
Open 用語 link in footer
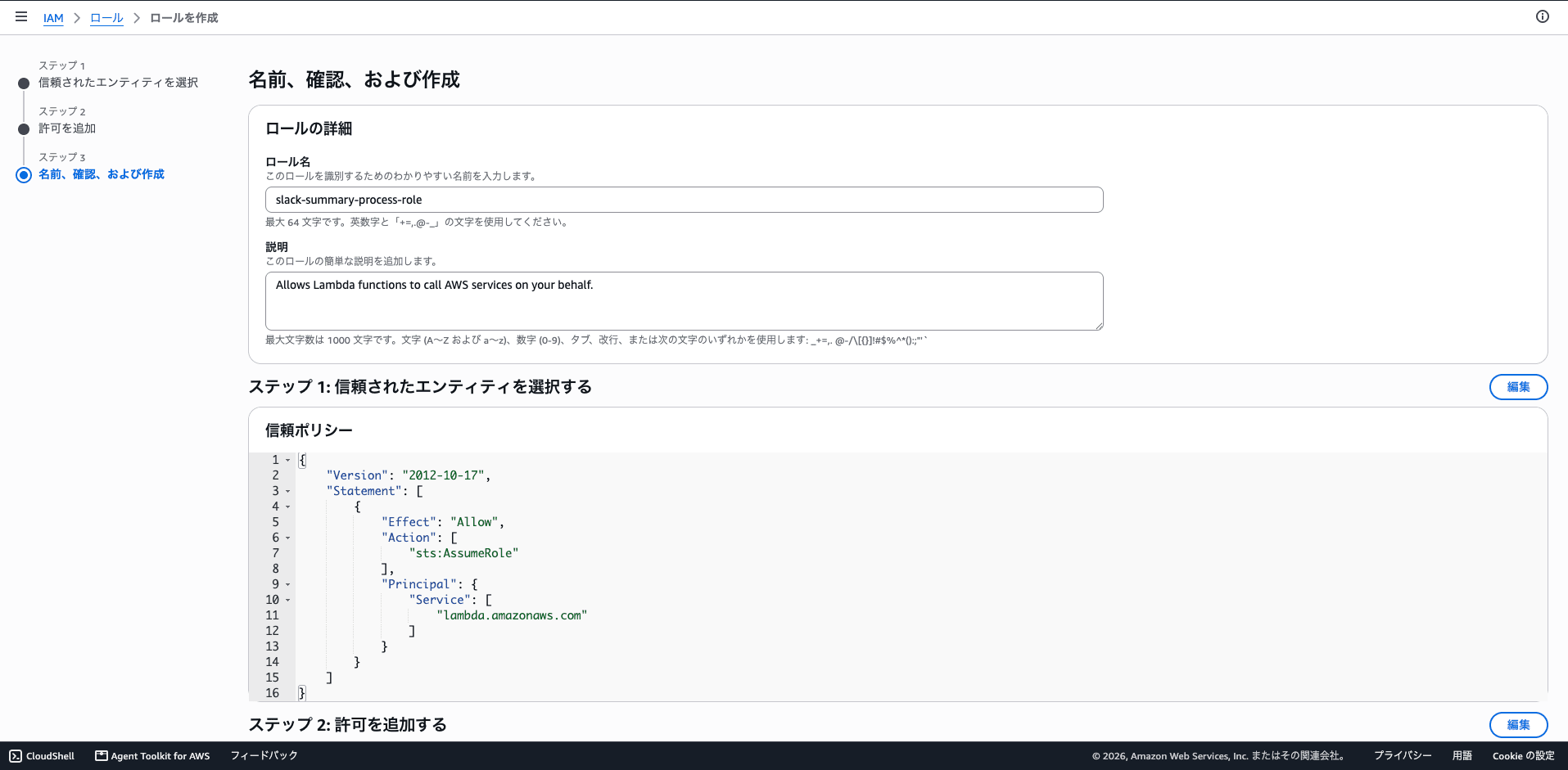(x=1462, y=756)
